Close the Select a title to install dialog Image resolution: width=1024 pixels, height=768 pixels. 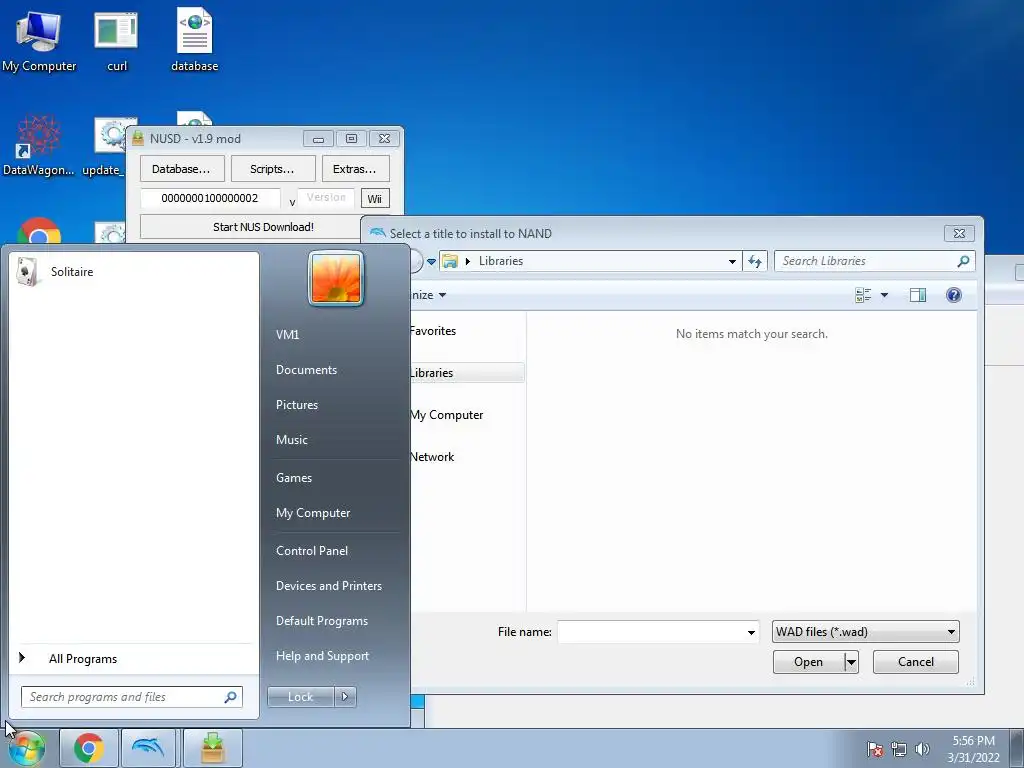click(x=959, y=233)
